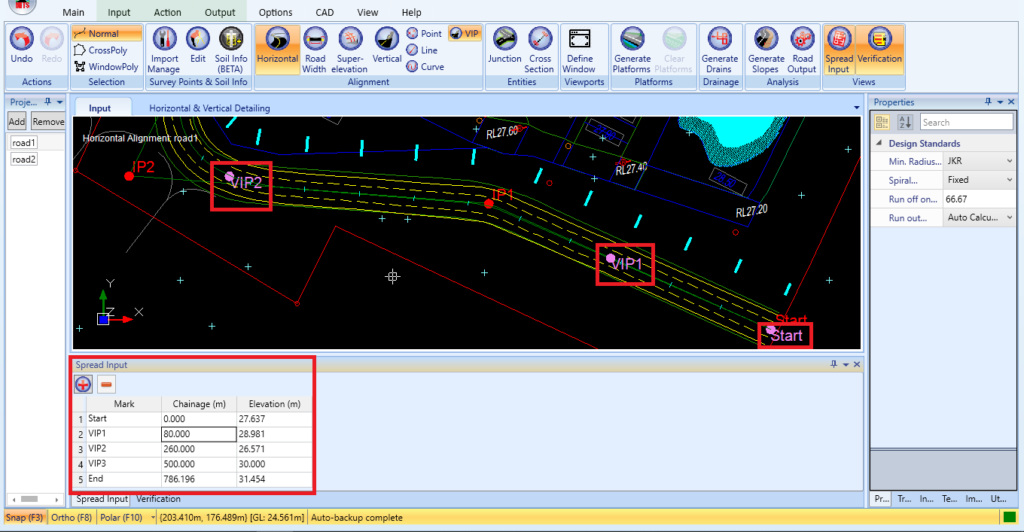Viewport: 1024px width, 532px height.
Task: Click Define Window viewport tool
Action: point(579,50)
